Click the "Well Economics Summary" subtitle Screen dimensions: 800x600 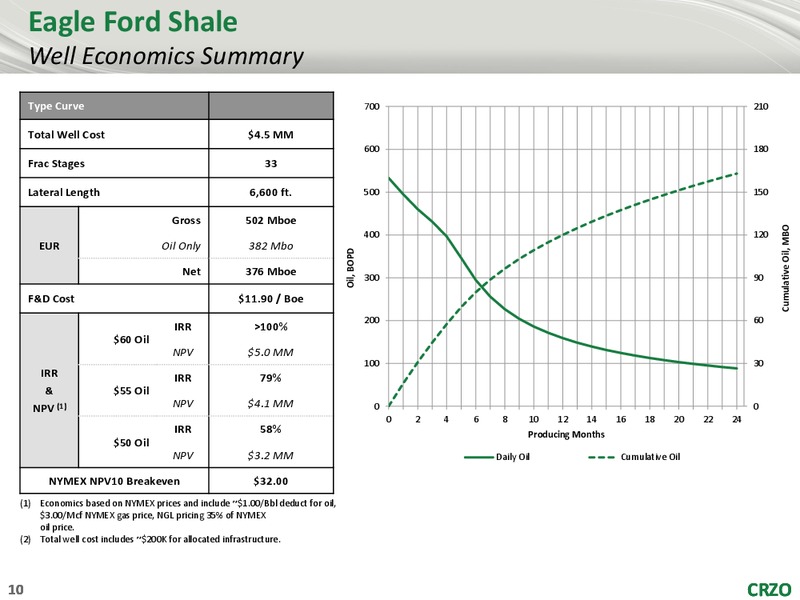pos(166,56)
